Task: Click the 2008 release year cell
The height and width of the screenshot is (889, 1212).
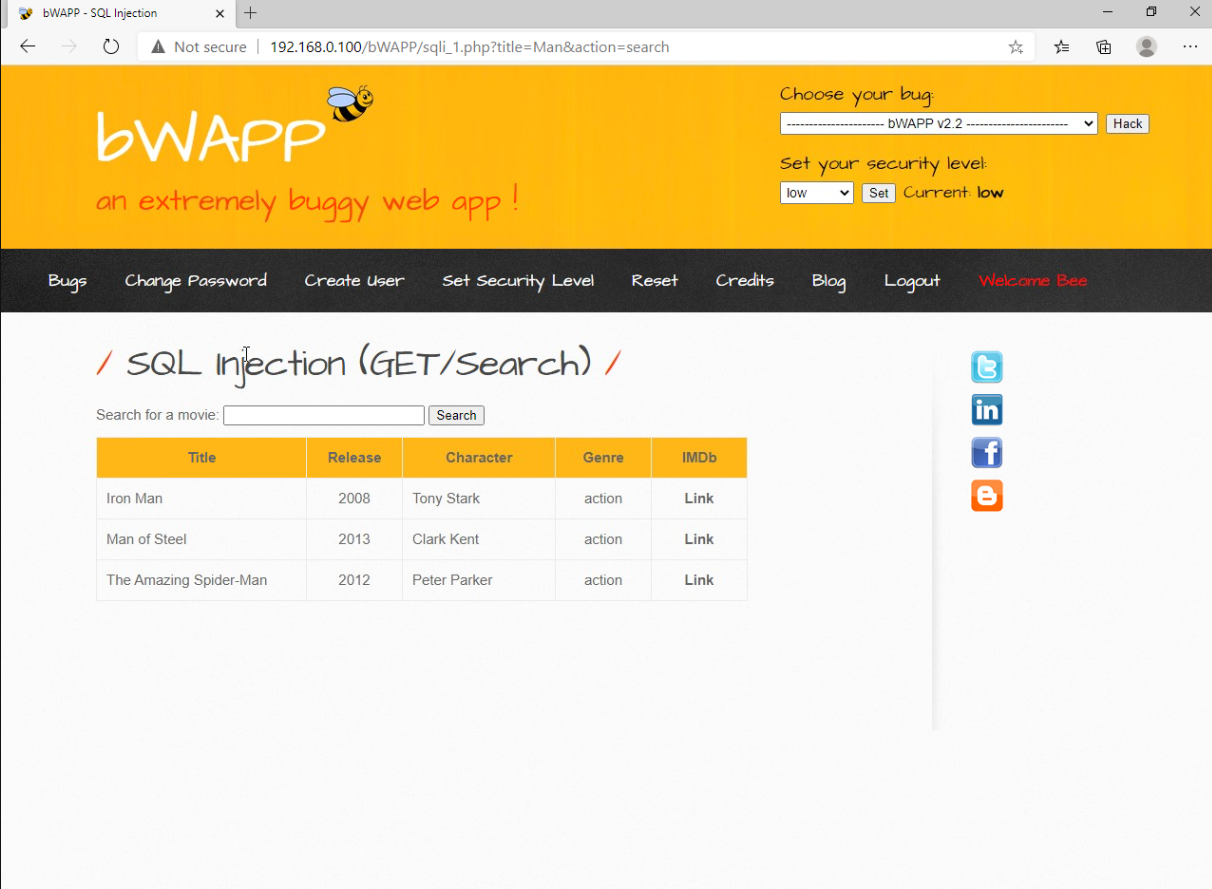Action: pyautogui.click(x=354, y=498)
